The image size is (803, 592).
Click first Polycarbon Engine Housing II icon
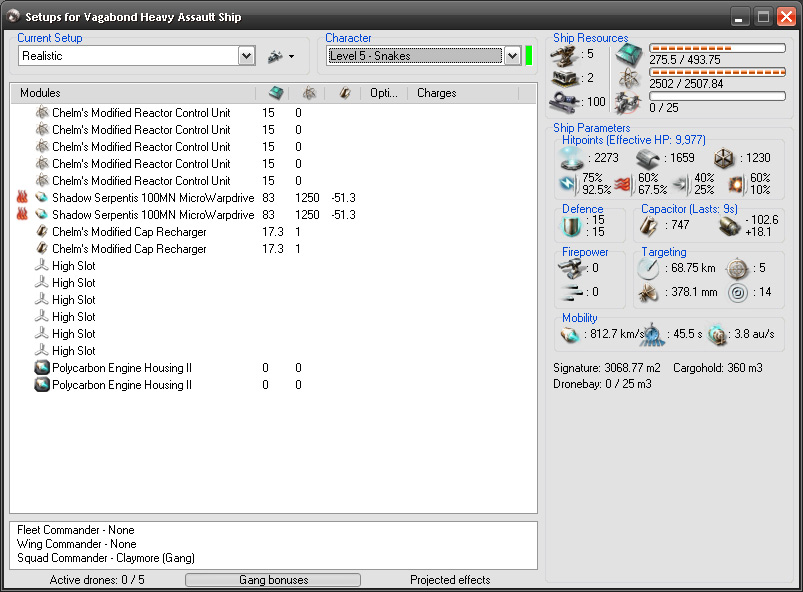[x=41, y=368]
